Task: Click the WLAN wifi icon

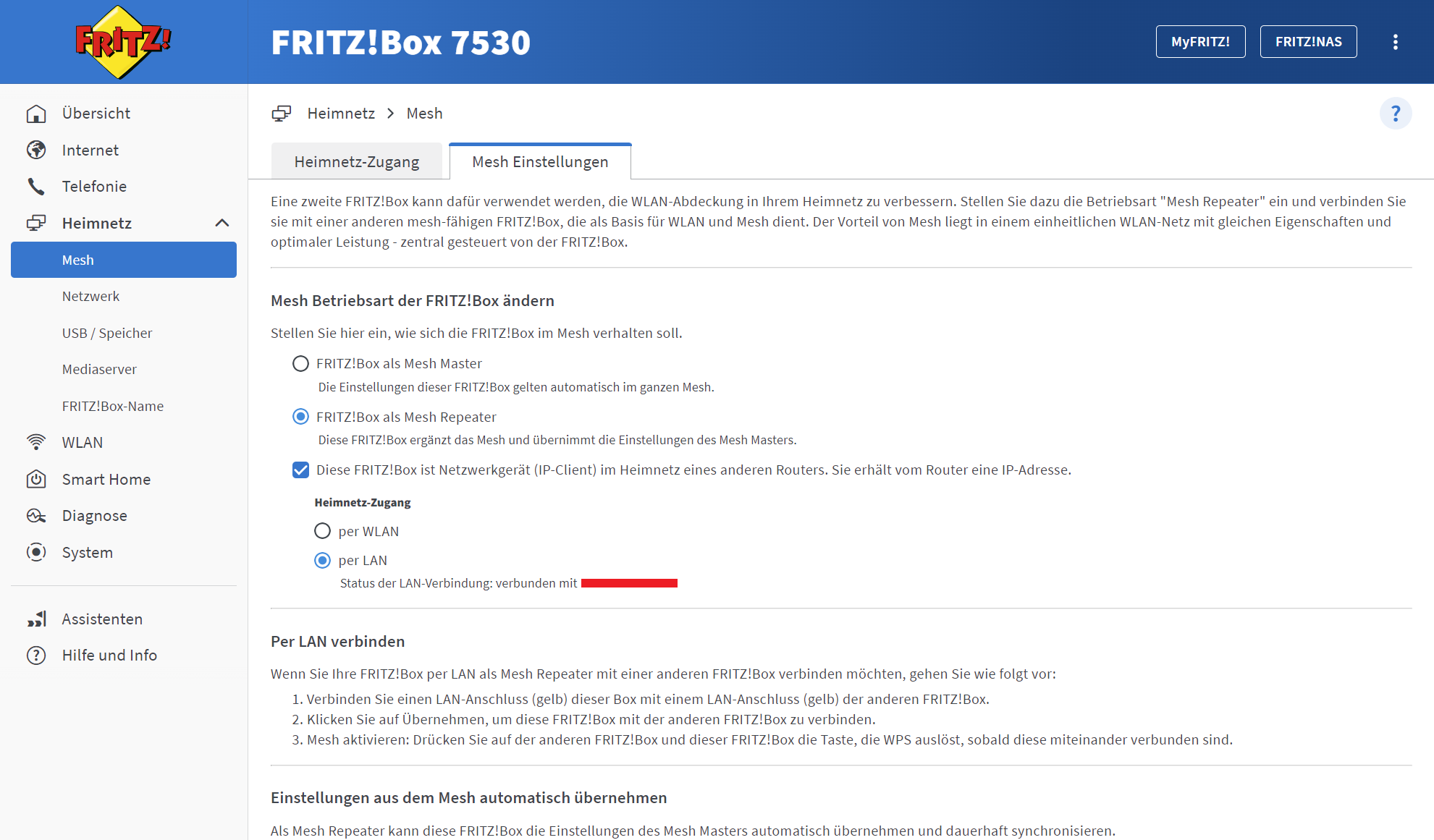Action: click(36, 442)
